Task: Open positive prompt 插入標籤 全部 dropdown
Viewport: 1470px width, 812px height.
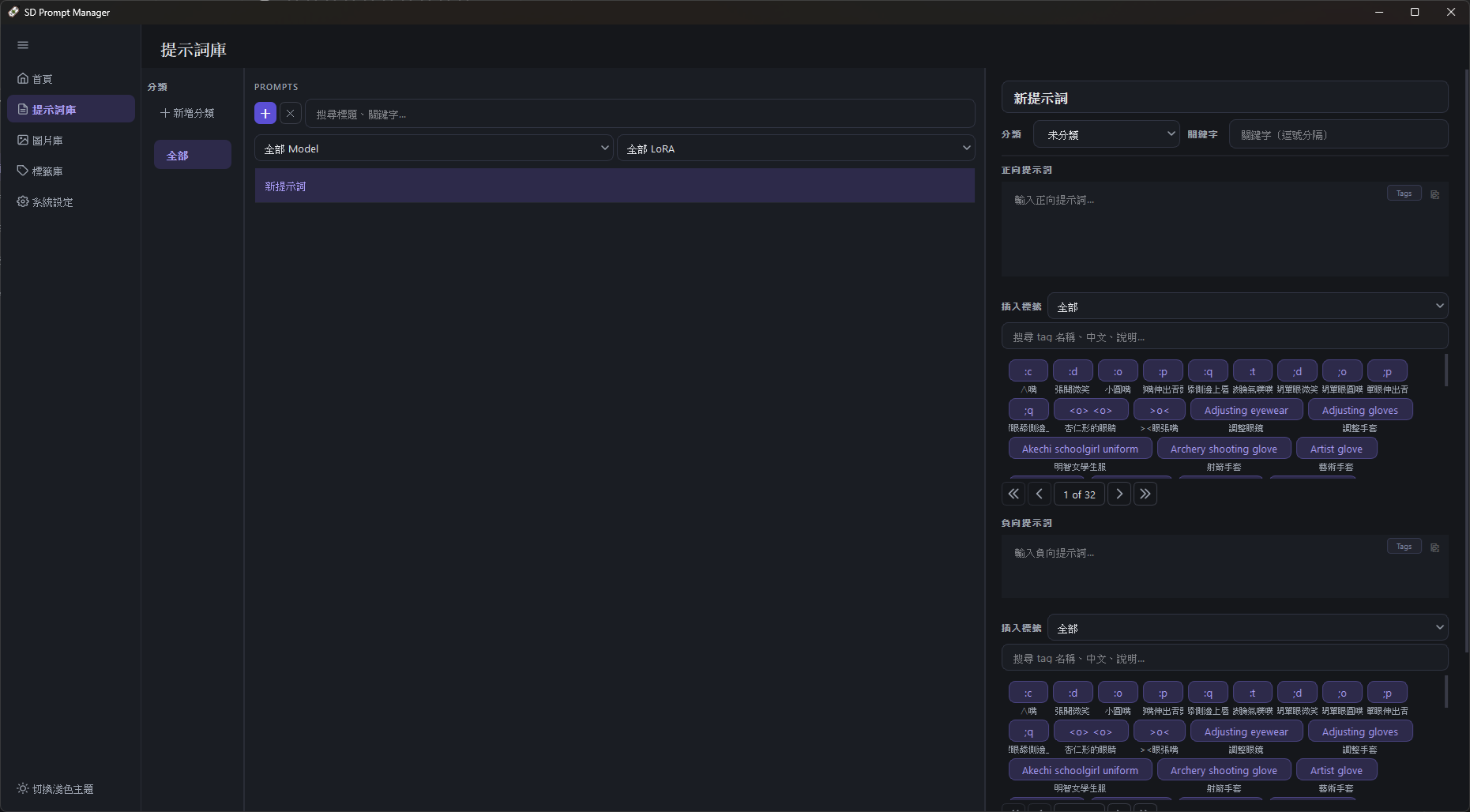Action: [1248, 306]
